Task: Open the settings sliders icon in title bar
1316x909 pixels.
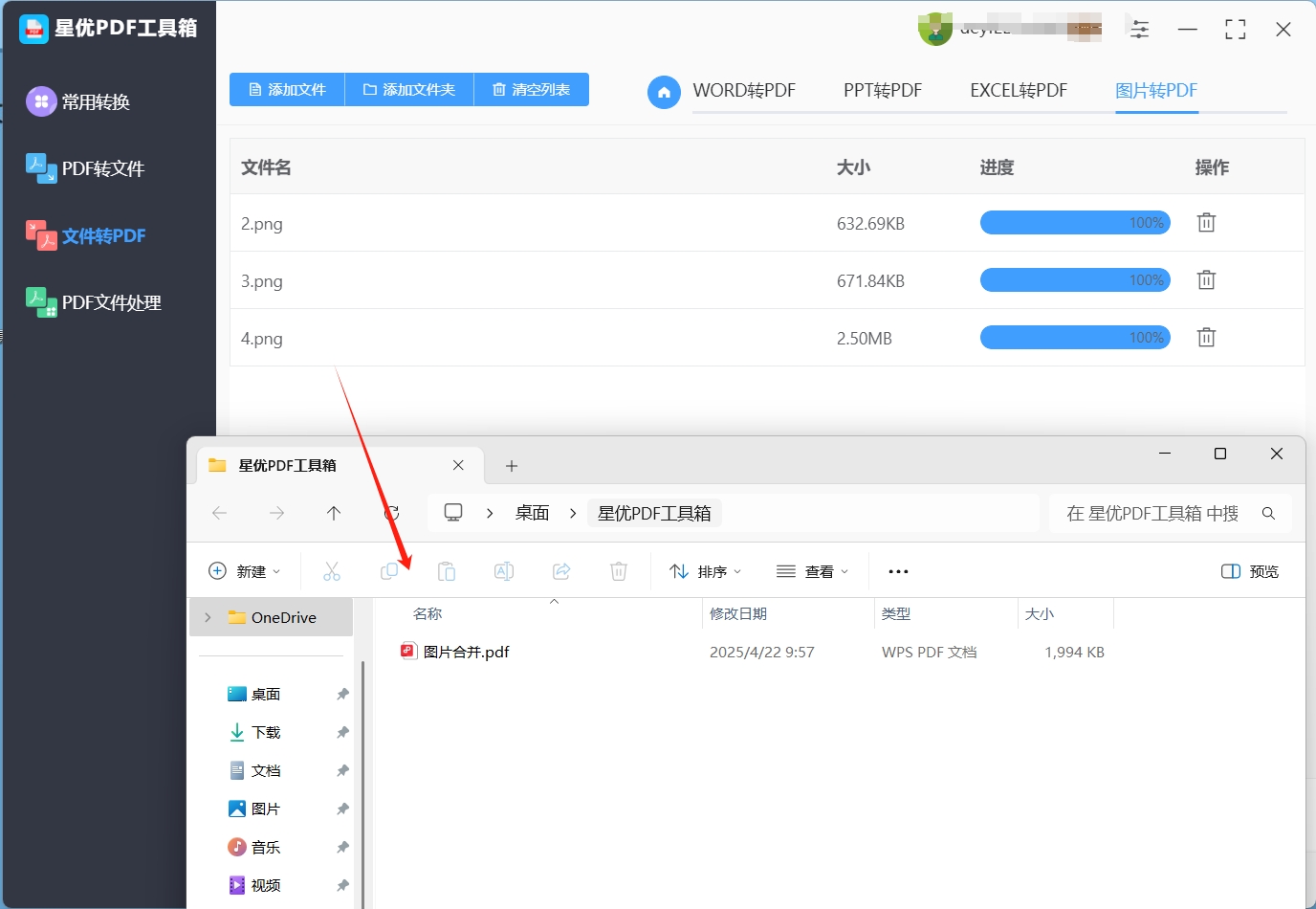Action: (x=1139, y=30)
